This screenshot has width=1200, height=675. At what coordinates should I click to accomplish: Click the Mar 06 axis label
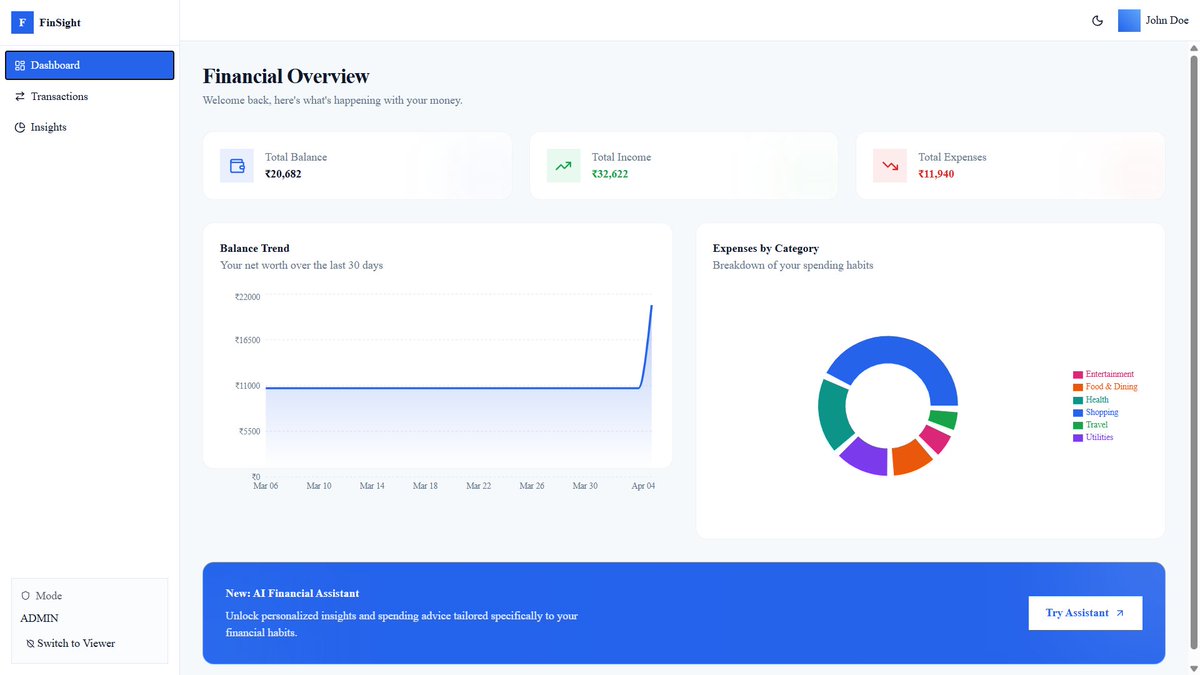(266, 486)
